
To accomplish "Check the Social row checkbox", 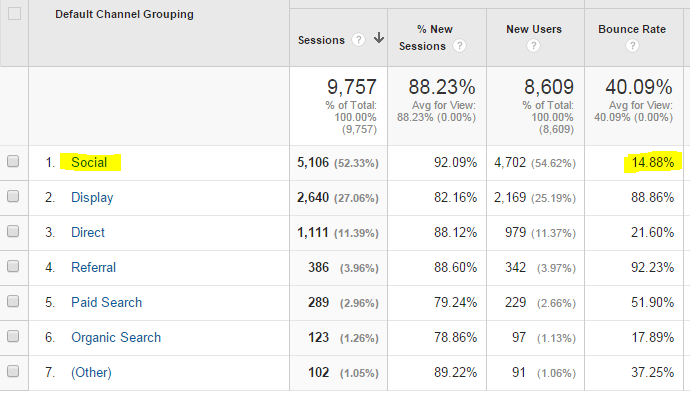I will tap(13, 162).
